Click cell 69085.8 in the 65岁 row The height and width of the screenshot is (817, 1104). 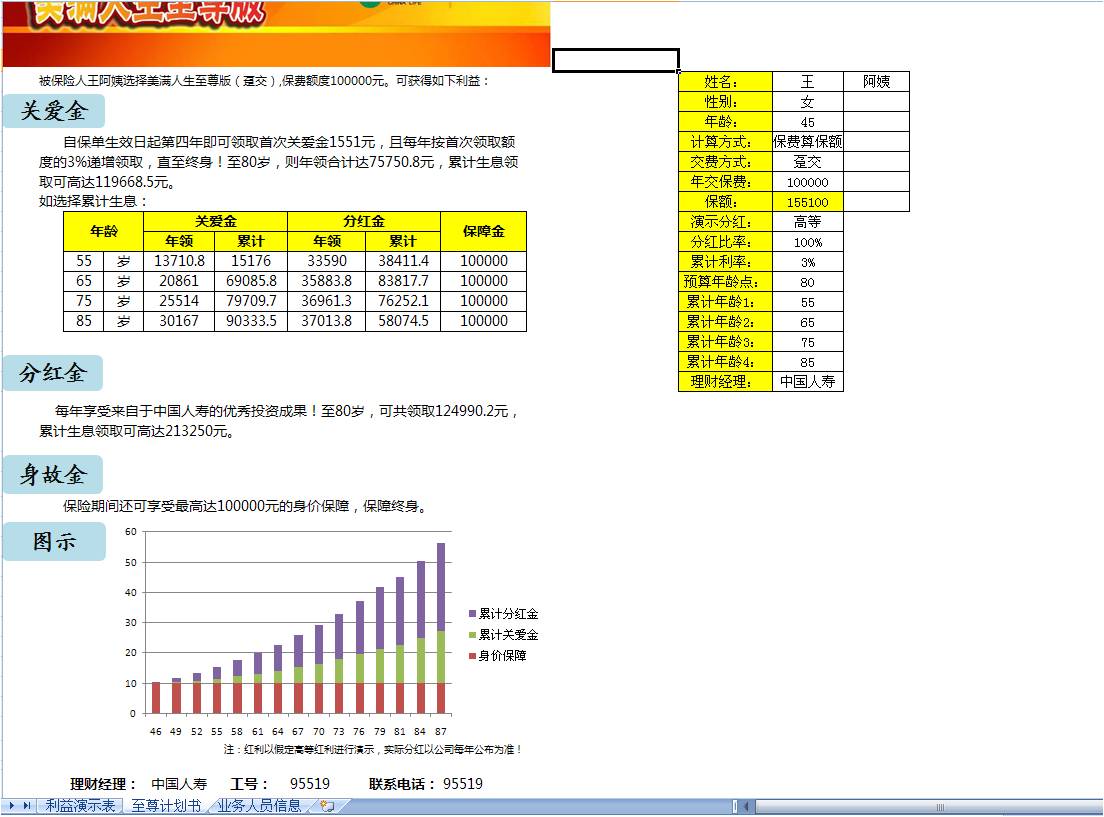point(251,281)
